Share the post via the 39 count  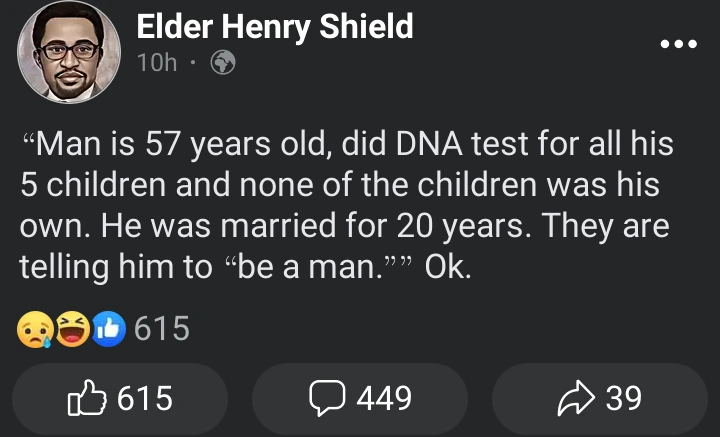coord(624,399)
